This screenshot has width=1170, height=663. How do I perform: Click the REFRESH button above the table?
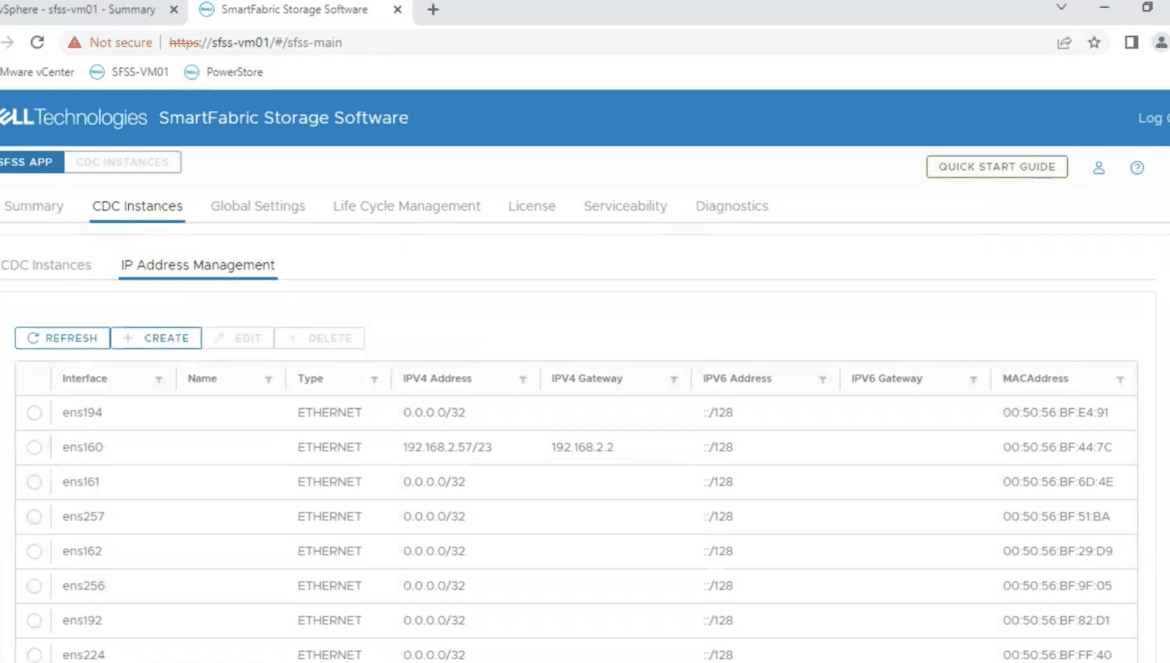coord(63,338)
